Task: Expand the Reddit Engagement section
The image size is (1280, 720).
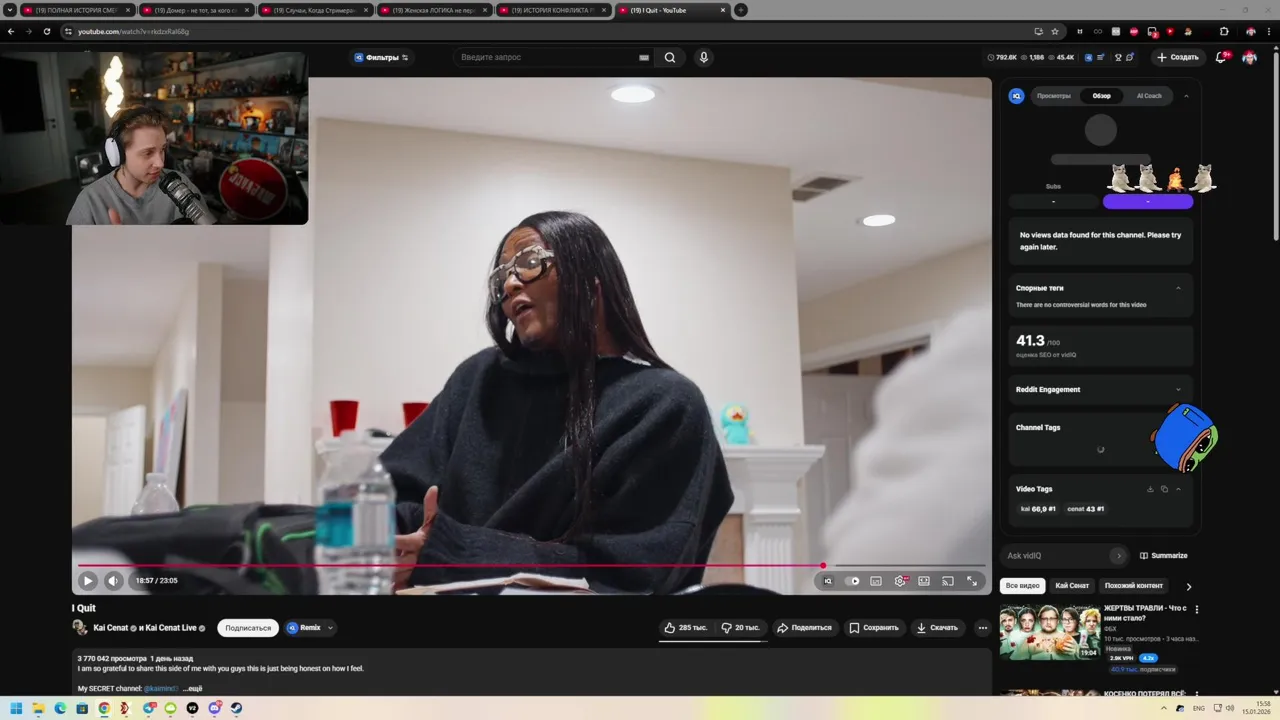Action: pyautogui.click(x=1178, y=390)
